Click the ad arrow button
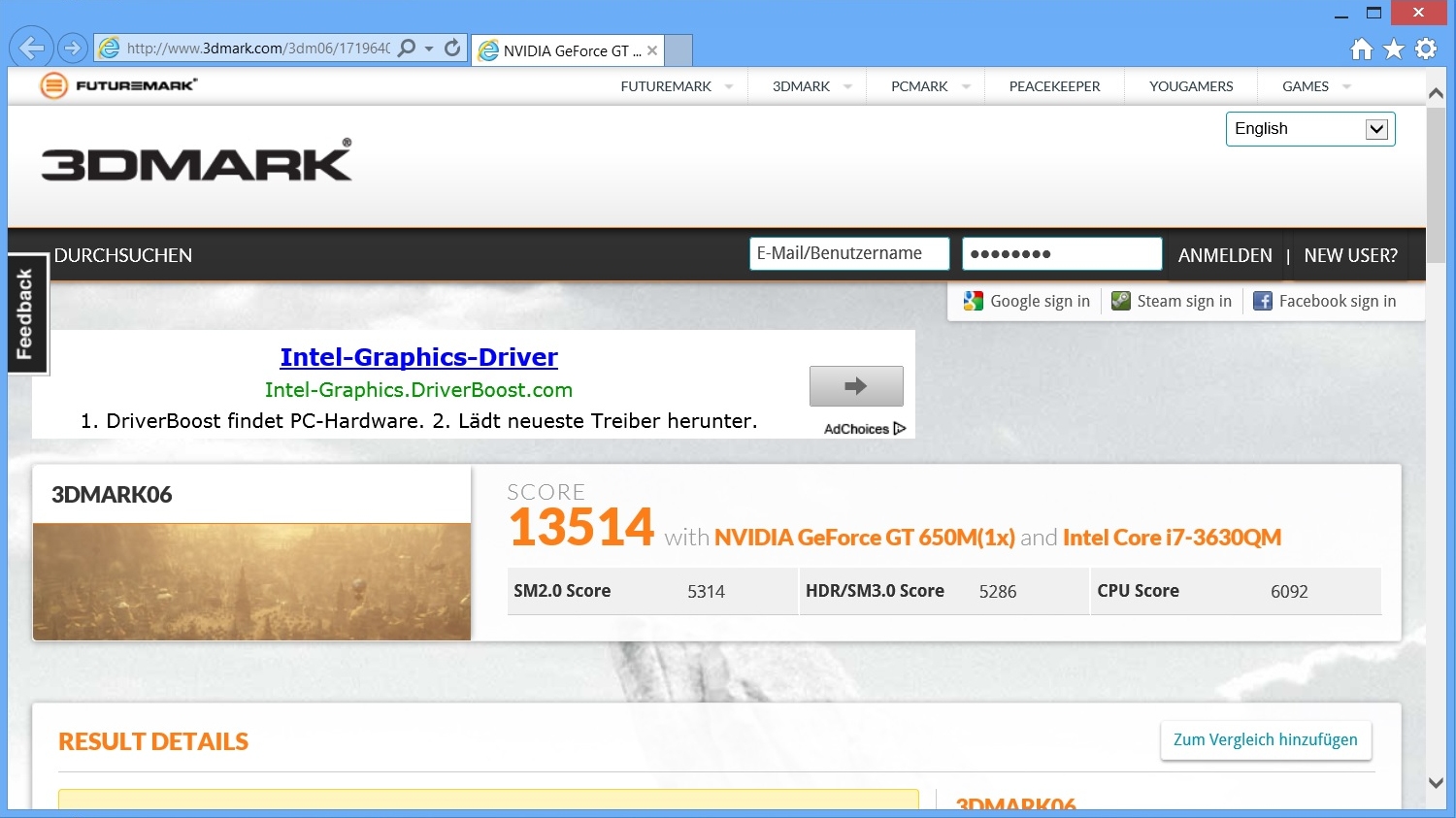 point(856,386)
